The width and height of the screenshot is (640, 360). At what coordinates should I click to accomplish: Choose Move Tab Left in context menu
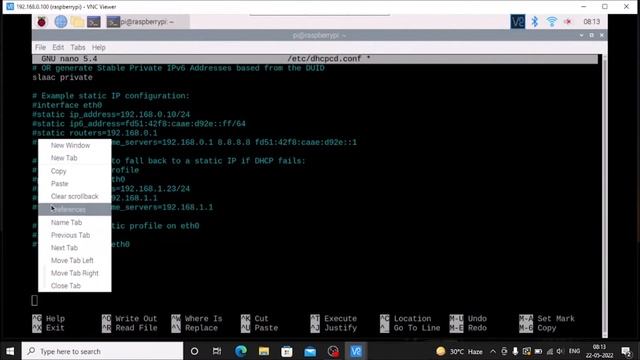pyautogui.click(x=74, y=260)
